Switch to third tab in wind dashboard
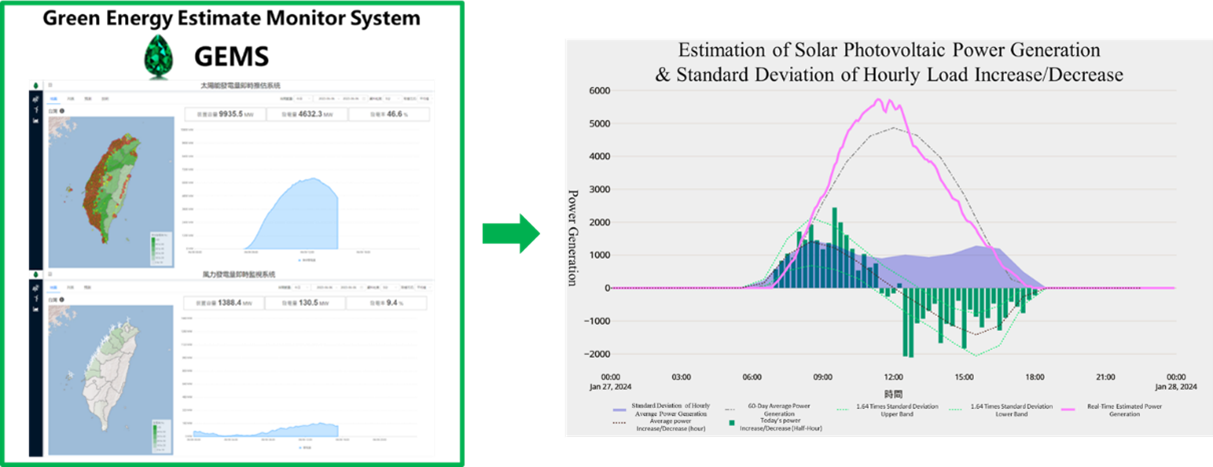The width and height of the screenshot is (1213, 467). [88, 286]
